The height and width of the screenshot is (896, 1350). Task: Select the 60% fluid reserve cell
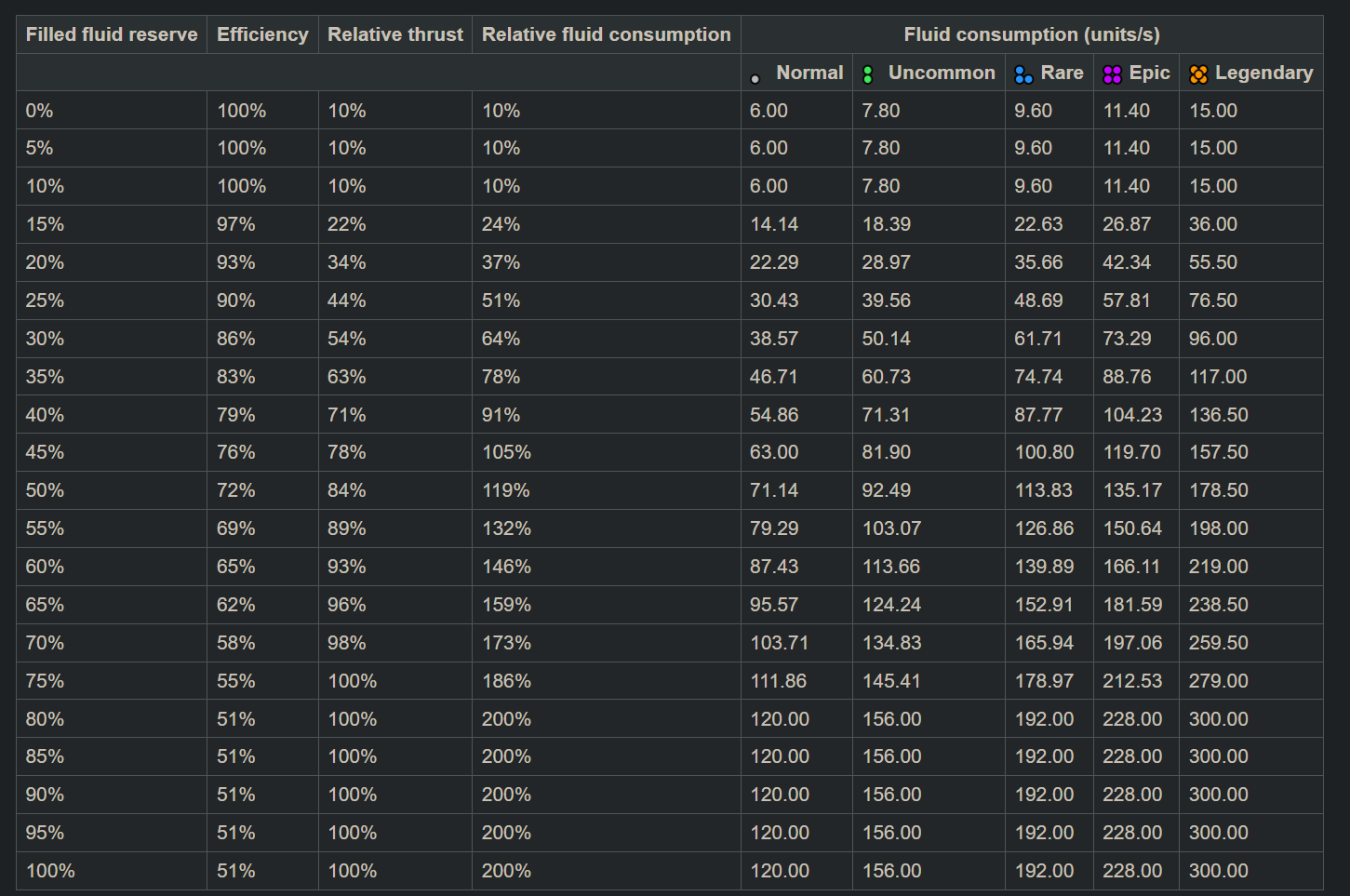pos(112,567)
